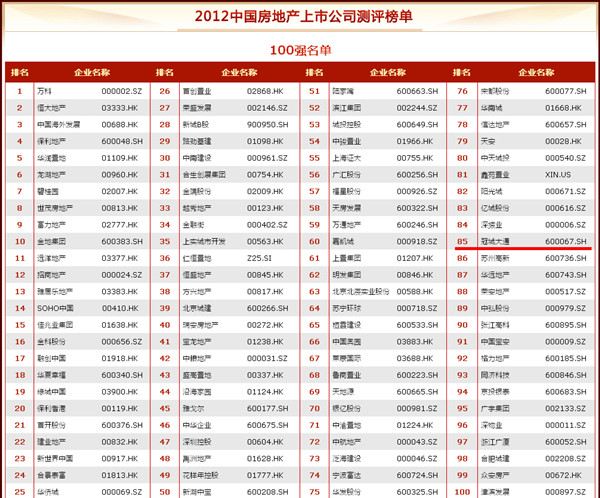Click stock code "02868.HK"
Viewport: 600px width, 498px height.
[265, 91]
